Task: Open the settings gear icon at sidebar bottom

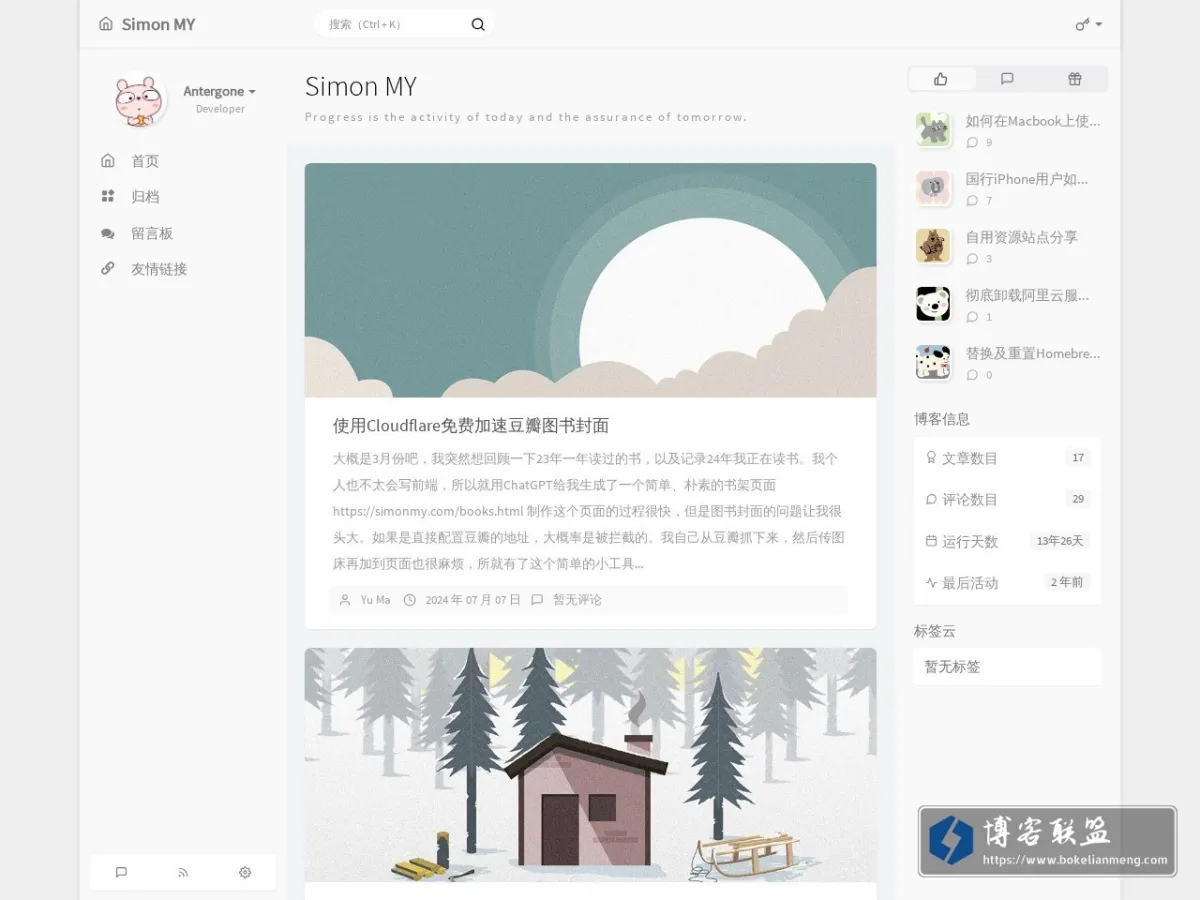Action: click(245, 872)
